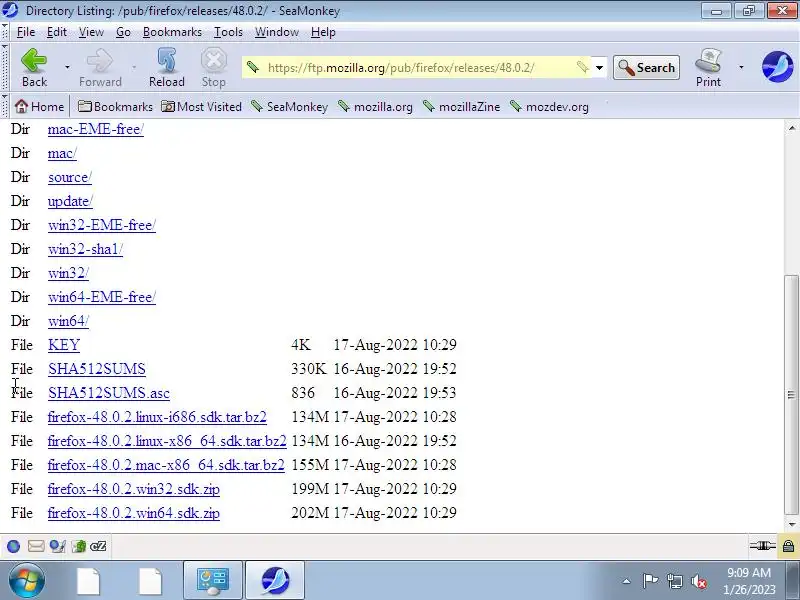
Task: Reload the current directory page
Action: tap(166, 67)
